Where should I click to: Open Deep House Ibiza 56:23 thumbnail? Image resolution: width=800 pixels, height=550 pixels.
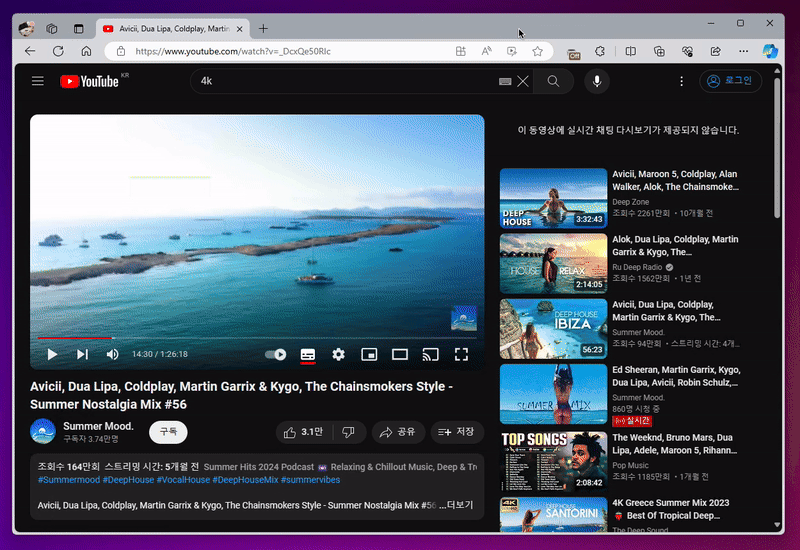point(554,329)
